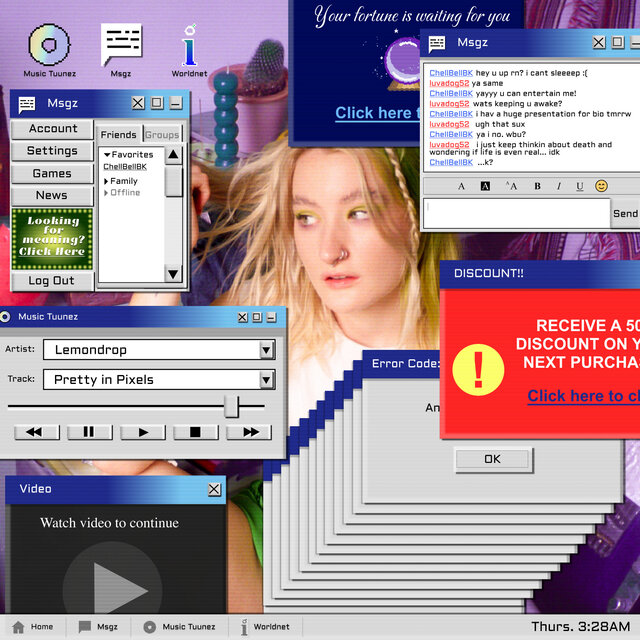Play the track in Music Tuunez
The width and height of the screenshot is (640, 640).
[143, 432]
